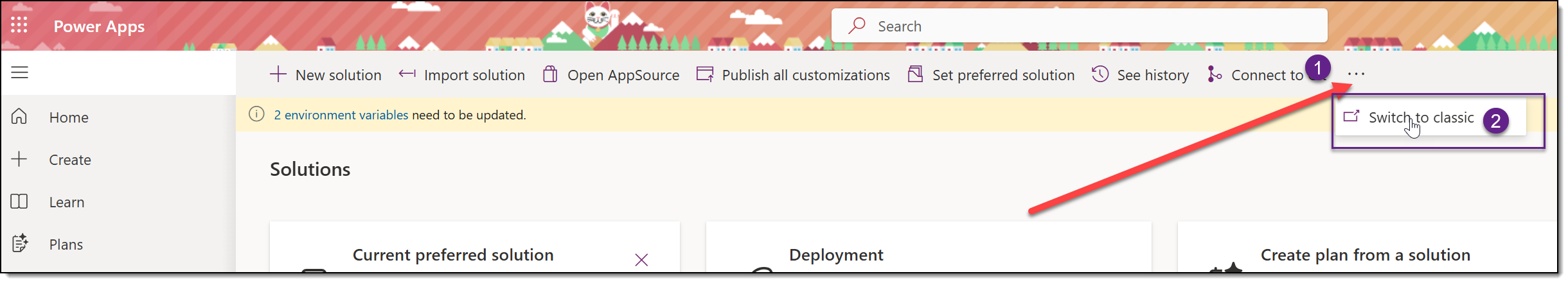Click the Learn book icon

click(19, 202)
